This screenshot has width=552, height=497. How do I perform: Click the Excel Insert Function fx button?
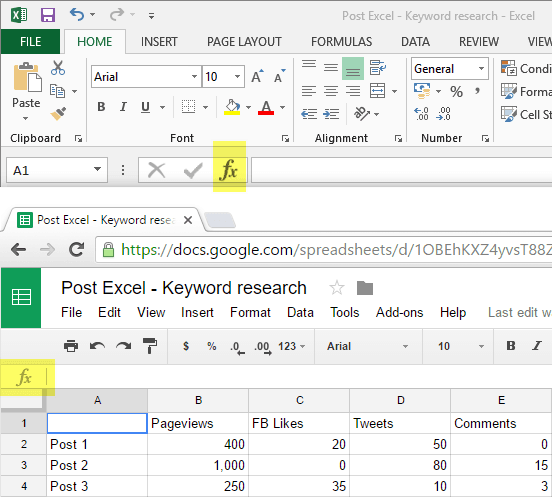coord(228,170)
